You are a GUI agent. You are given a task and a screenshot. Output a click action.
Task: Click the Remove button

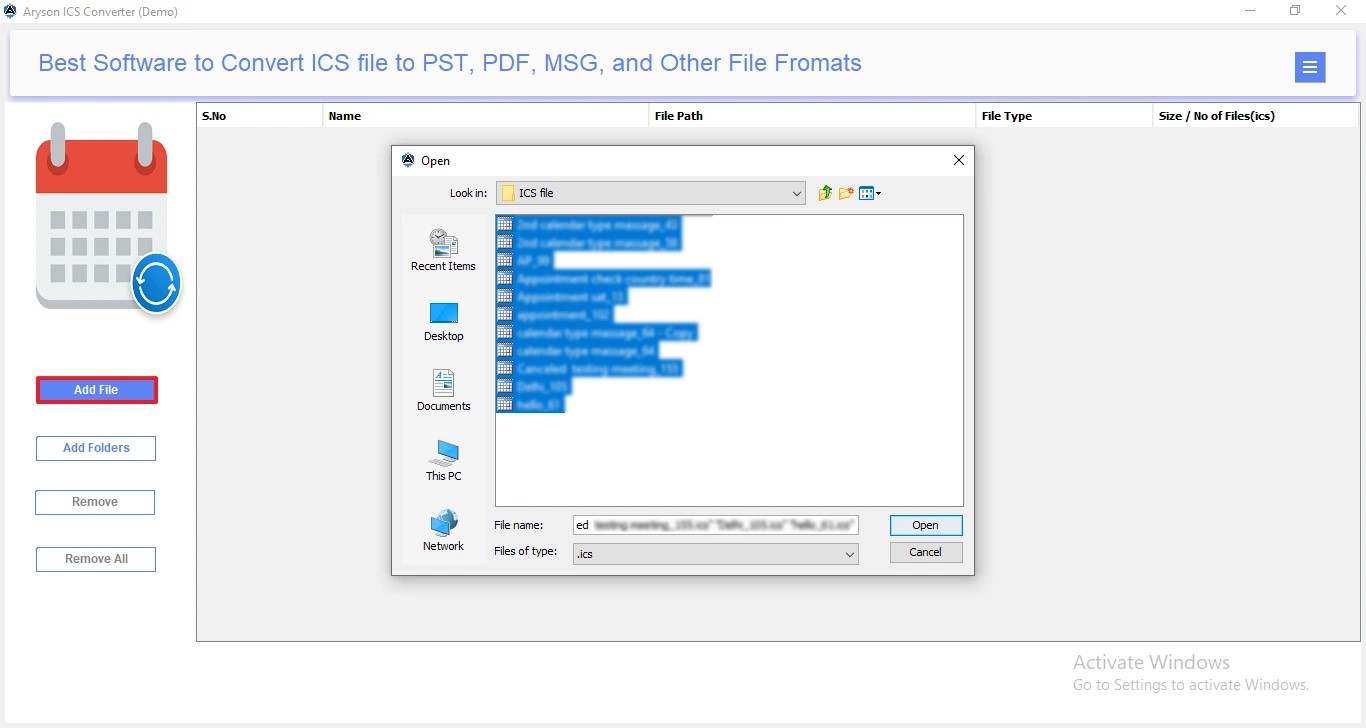pos(95,502)
